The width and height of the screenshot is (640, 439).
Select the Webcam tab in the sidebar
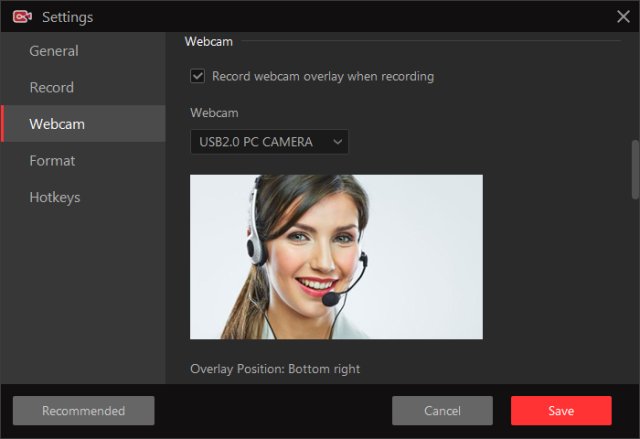point(83,124)
